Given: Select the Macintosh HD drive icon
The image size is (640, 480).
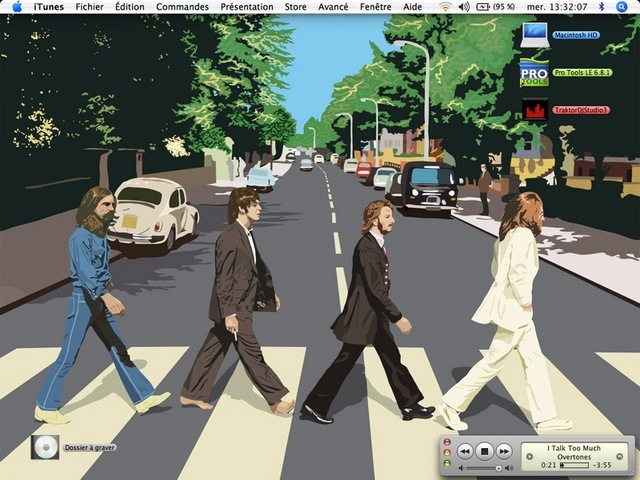Looking at the screenshot, I should [x=535, y=35].
